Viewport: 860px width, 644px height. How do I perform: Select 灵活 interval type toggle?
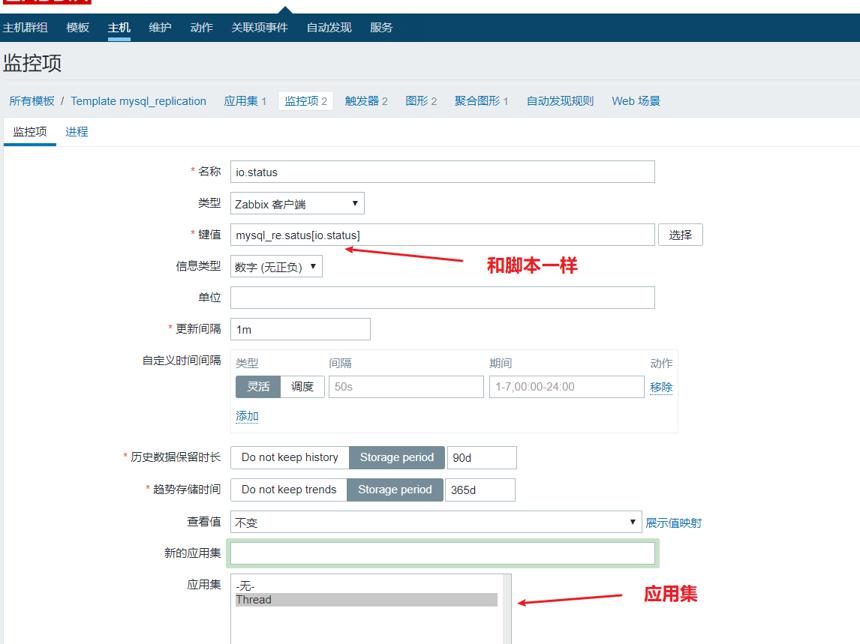[258, 387]
